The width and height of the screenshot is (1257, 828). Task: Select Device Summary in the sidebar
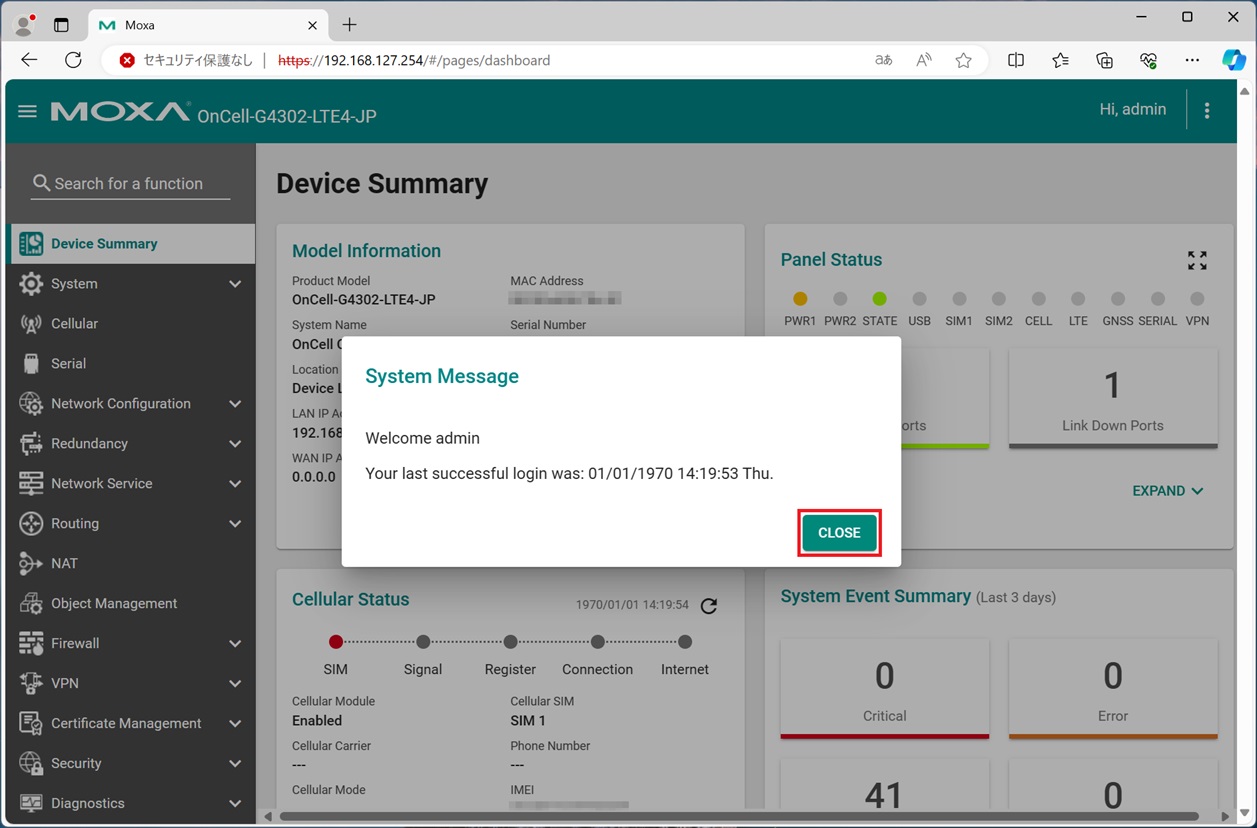[132, 244]
